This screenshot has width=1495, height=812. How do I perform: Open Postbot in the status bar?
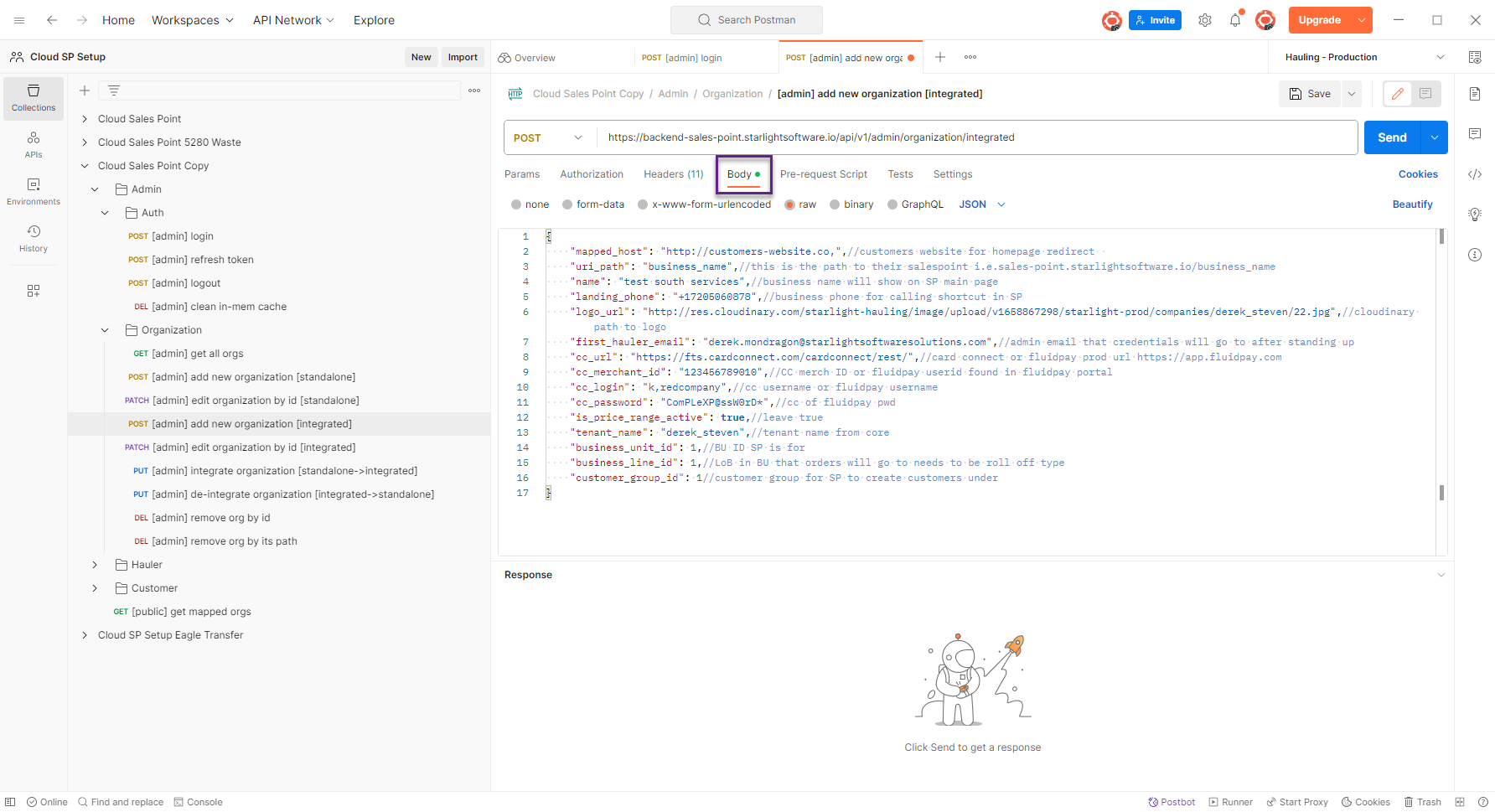tap(1172, 802)
